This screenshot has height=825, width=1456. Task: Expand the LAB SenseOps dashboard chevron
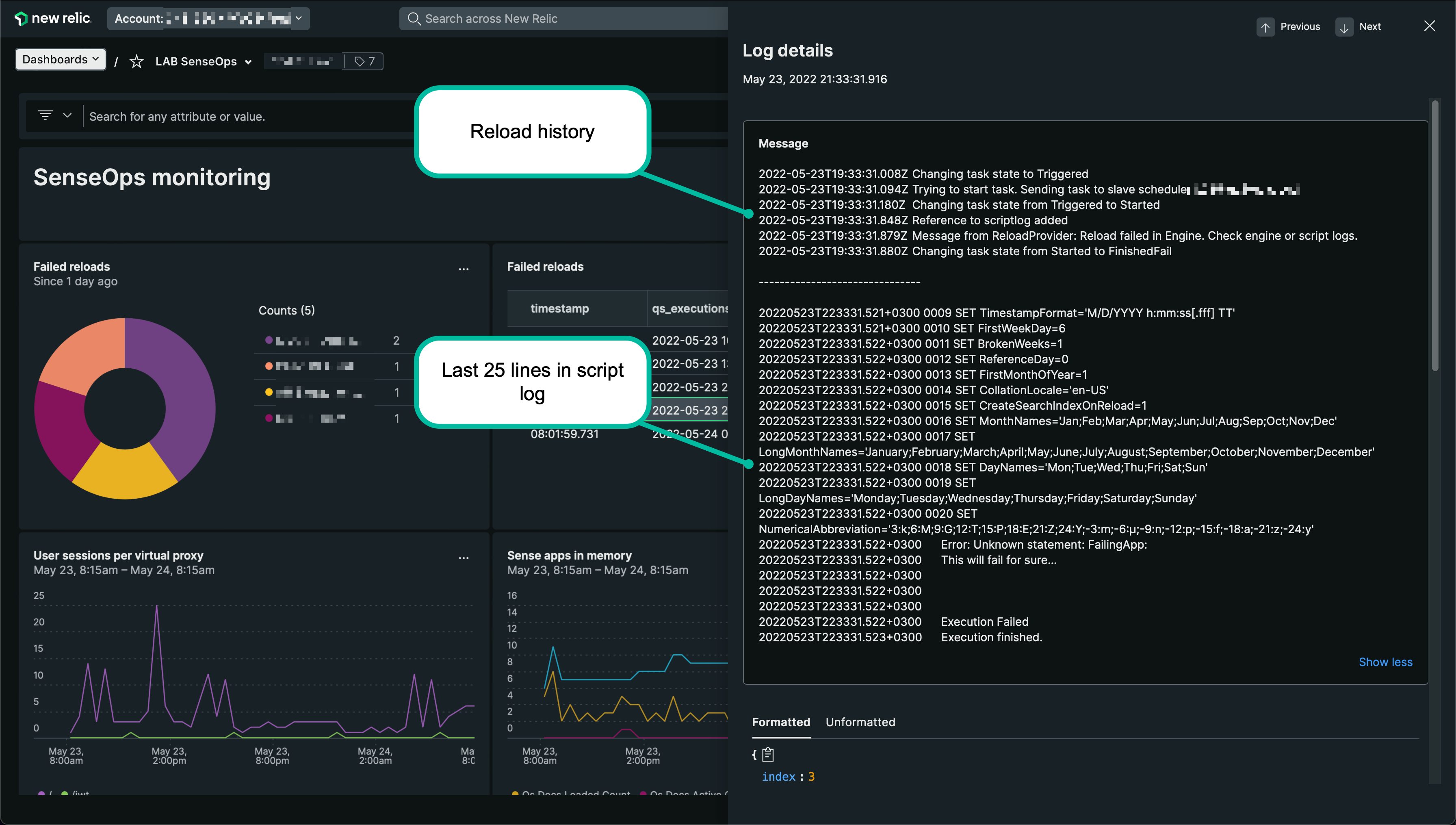point(248,62)
